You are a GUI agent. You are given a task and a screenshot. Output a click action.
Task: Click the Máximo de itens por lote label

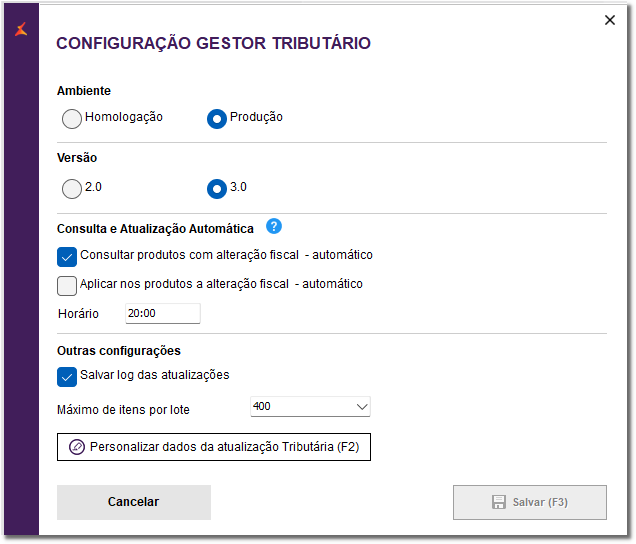pos(123,410)
